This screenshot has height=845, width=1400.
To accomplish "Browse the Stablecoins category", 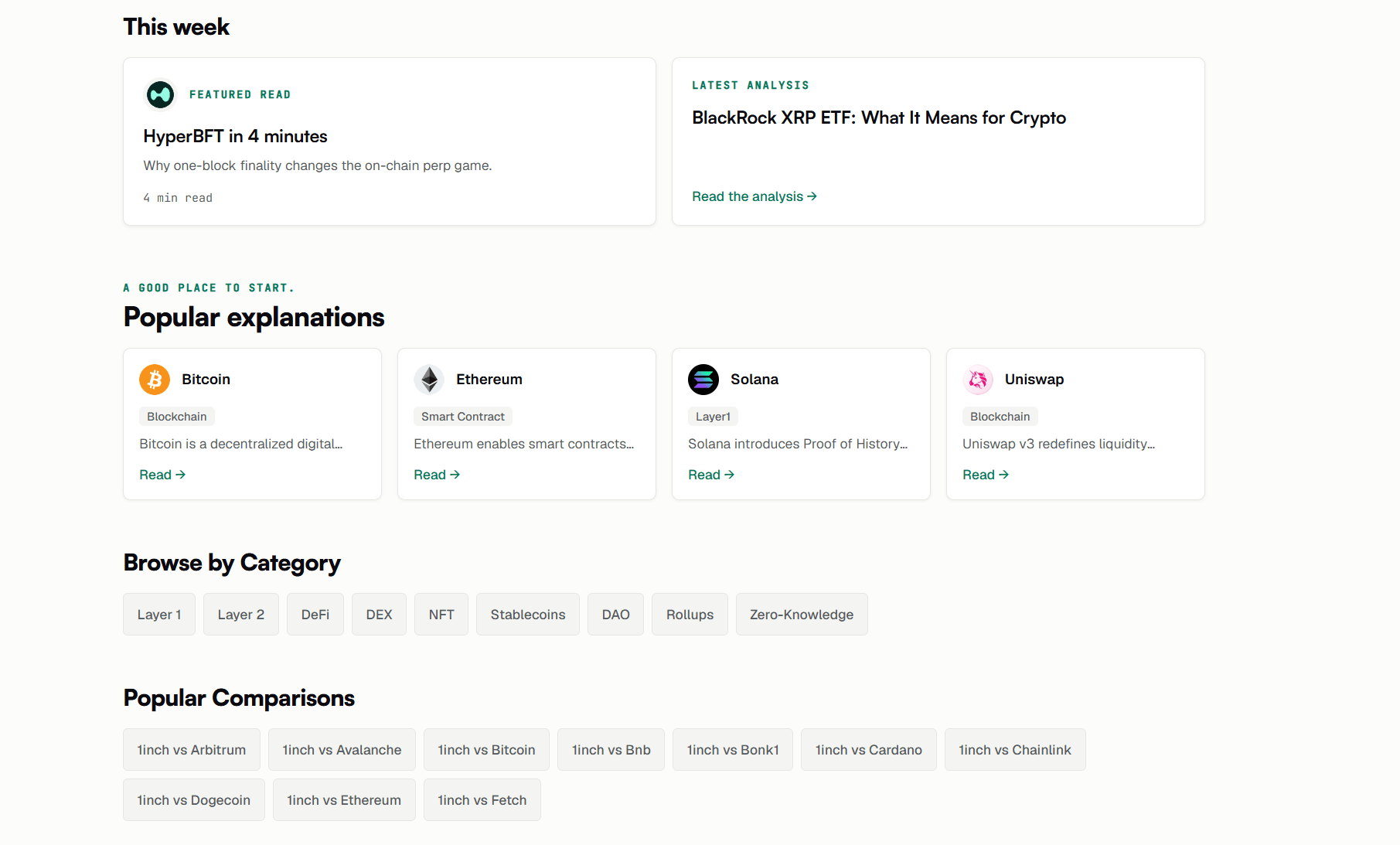I will [528, 615].
